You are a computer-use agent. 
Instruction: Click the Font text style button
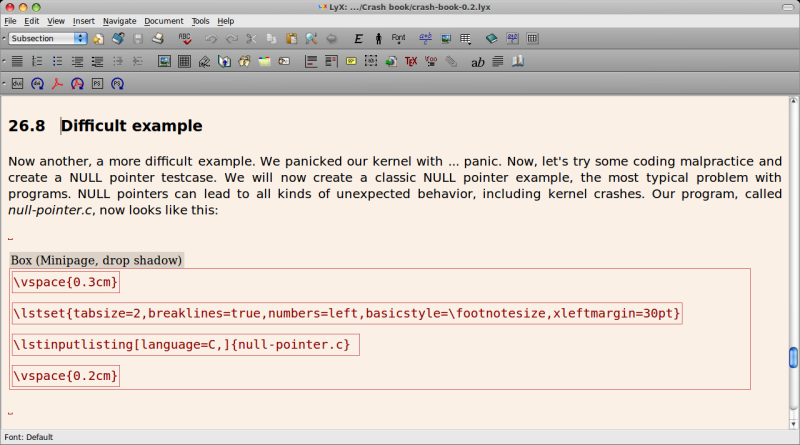click(x=399, y=39)
